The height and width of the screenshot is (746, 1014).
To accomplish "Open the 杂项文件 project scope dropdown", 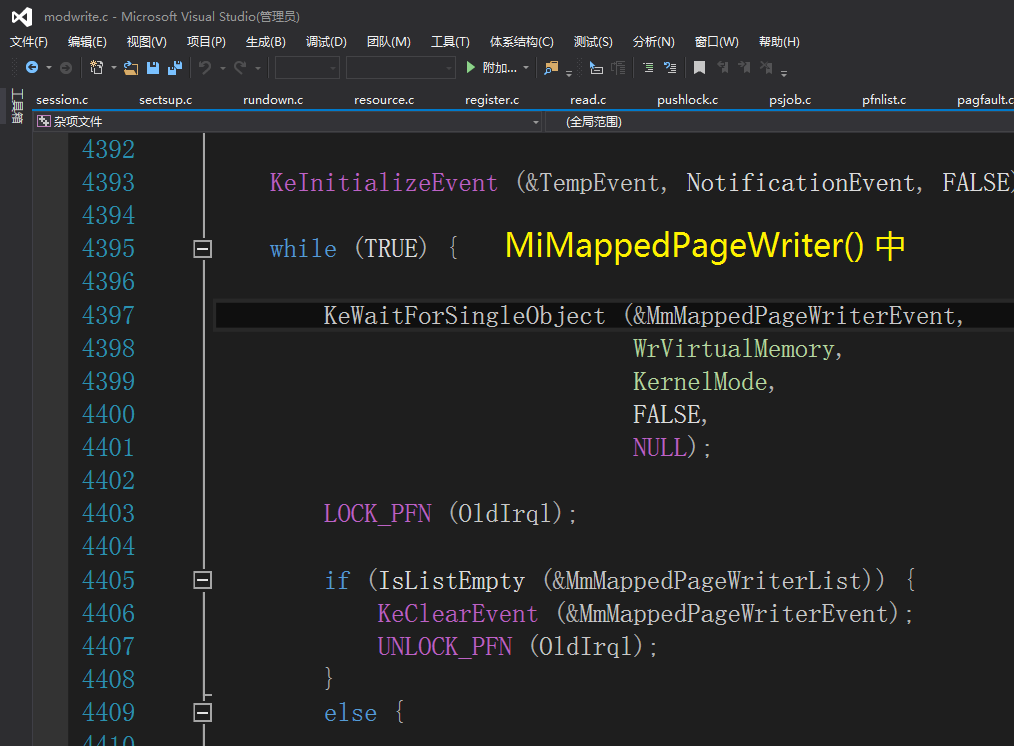I will (x=288, y=122).
